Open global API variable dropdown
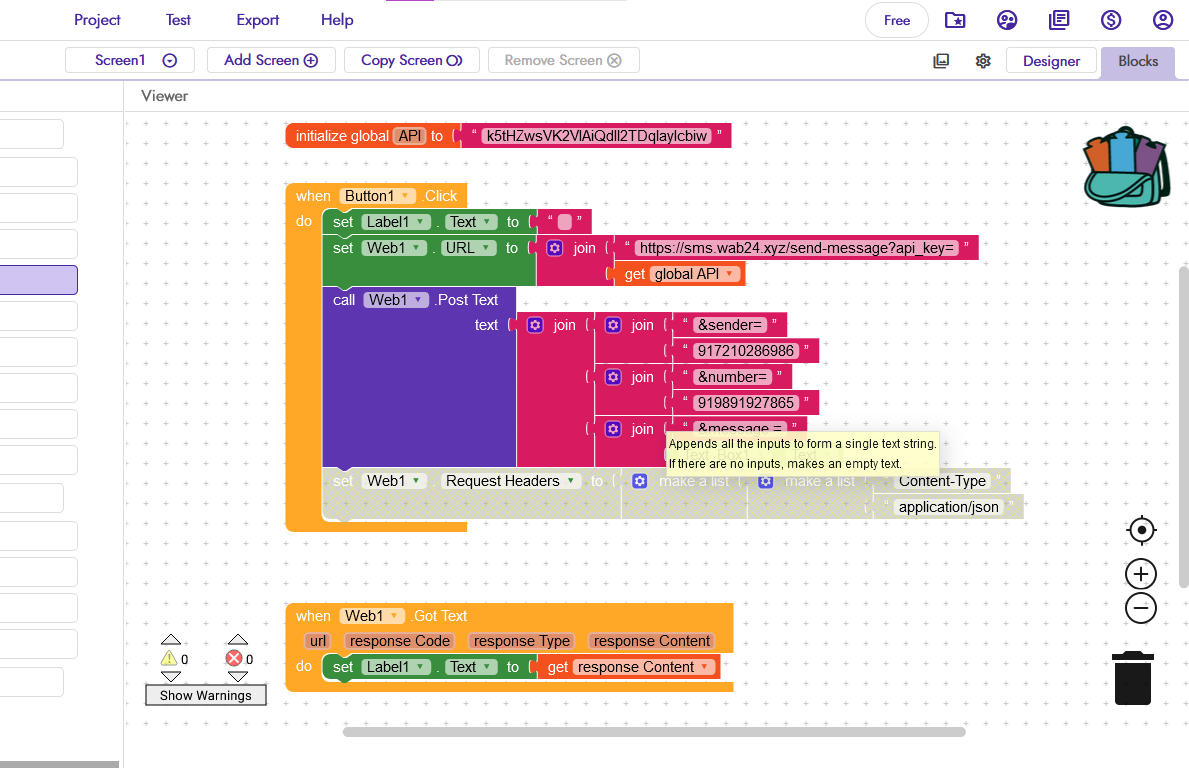The image size is (1189, 768). pyautogui.click(x=730, y=274)
